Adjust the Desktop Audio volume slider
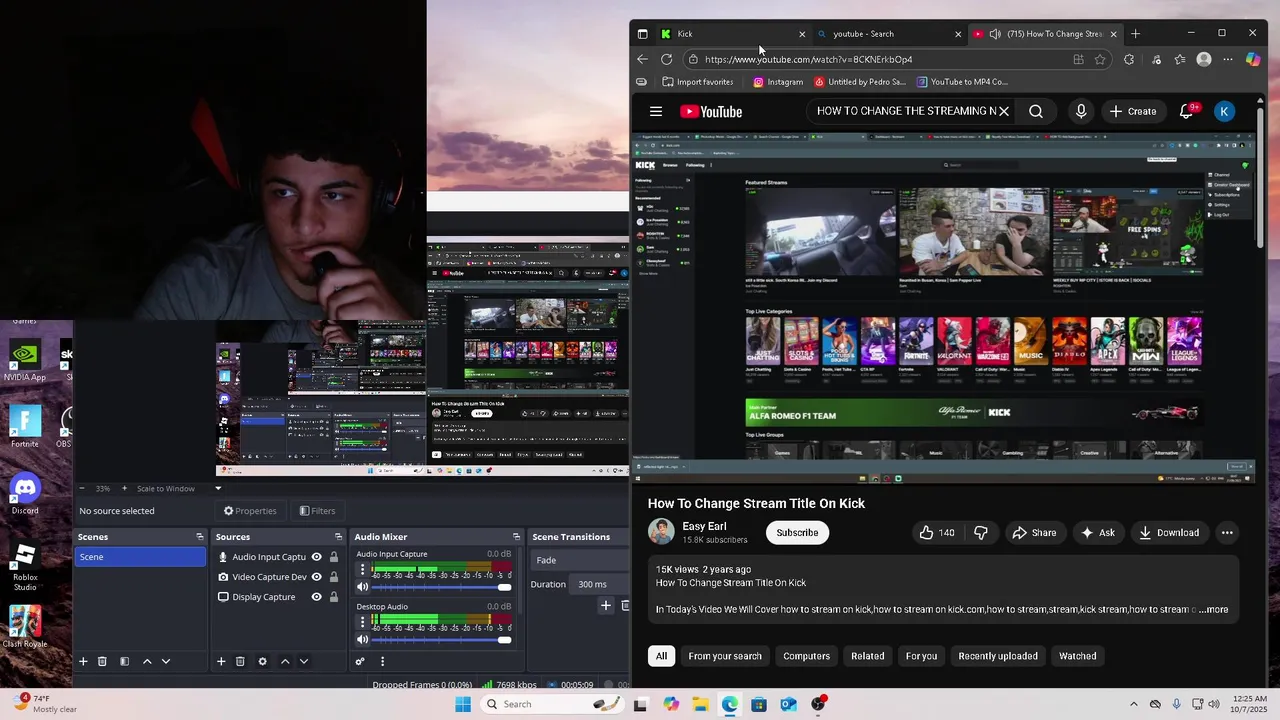 (x=440, y=639)
